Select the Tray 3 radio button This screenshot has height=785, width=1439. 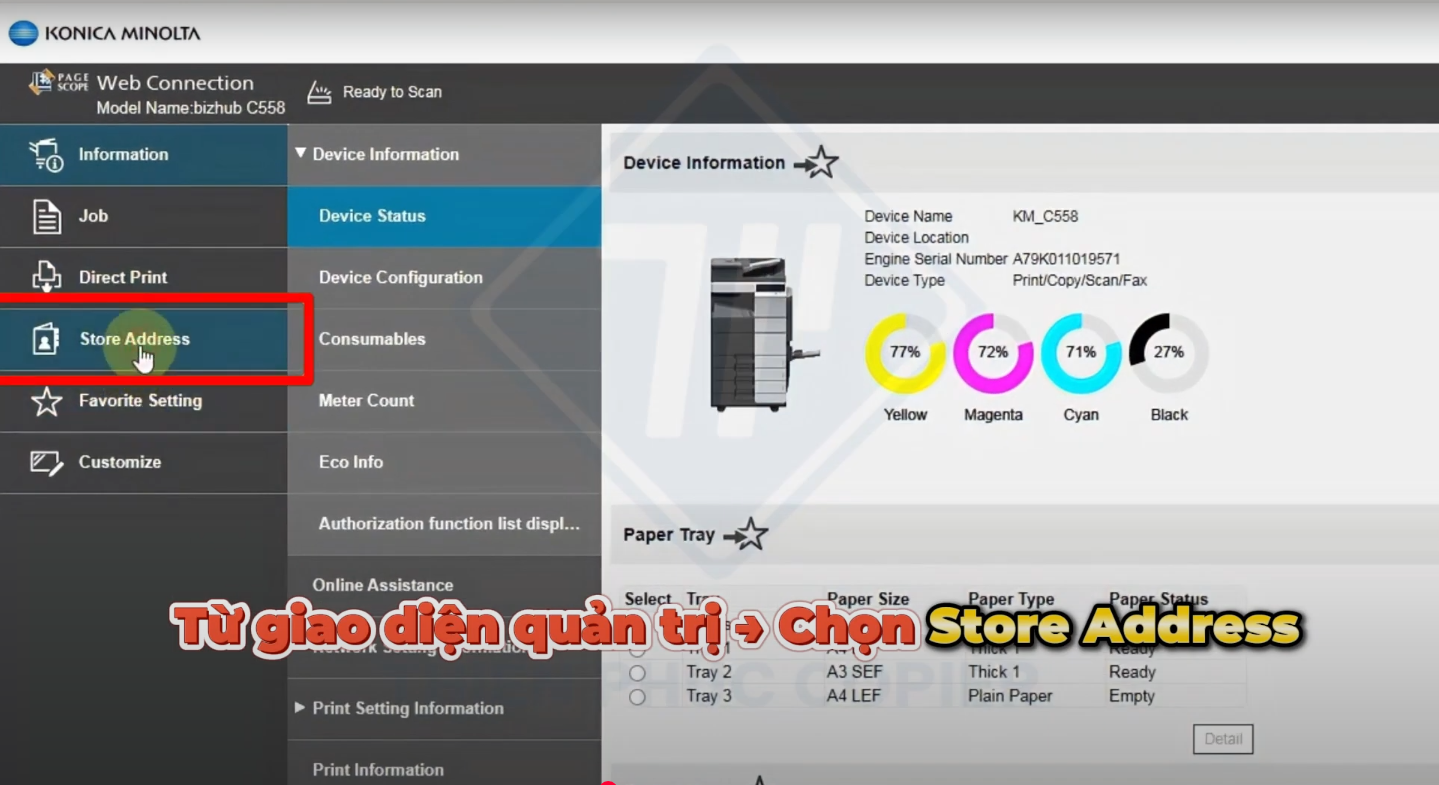(637, 697)
